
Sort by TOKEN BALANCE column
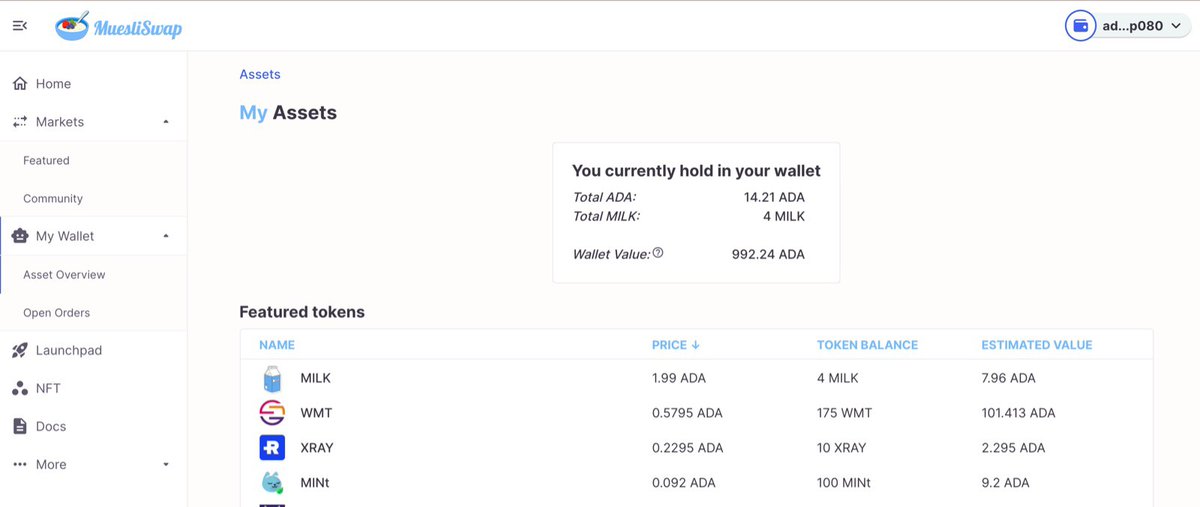pos(867,345)
